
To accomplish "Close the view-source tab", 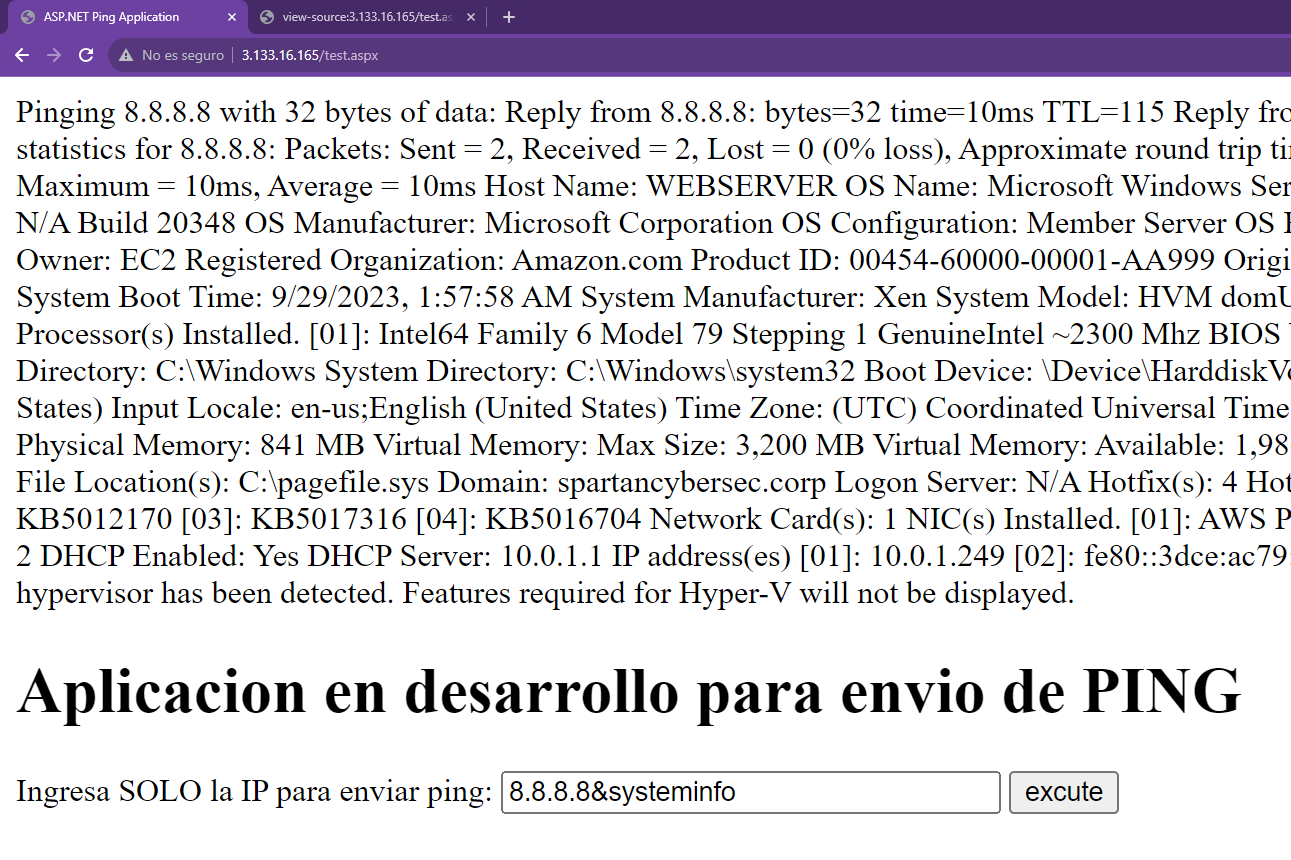I will click(x=472, y=17).
